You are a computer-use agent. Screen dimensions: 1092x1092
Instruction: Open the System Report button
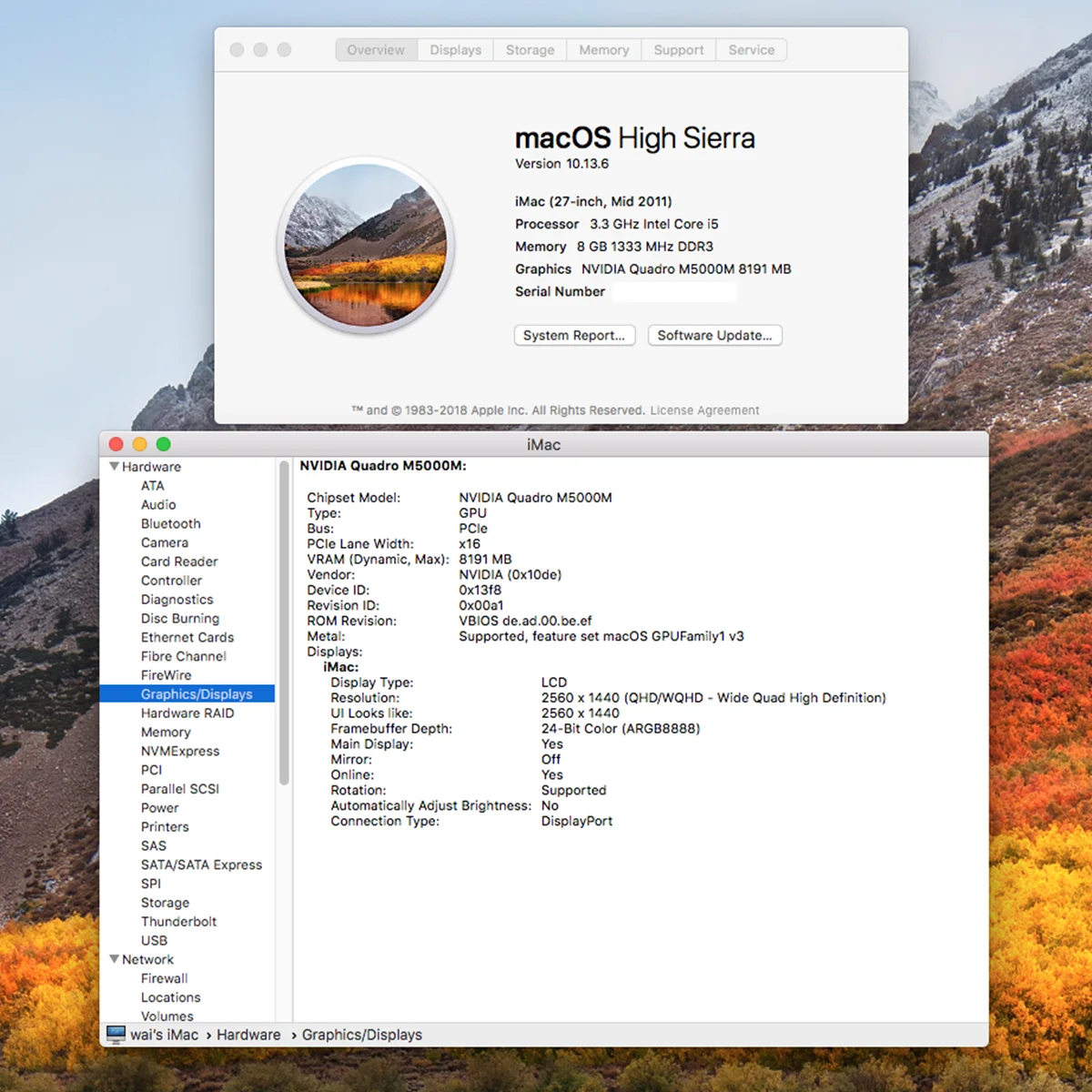tap(574, 335)
